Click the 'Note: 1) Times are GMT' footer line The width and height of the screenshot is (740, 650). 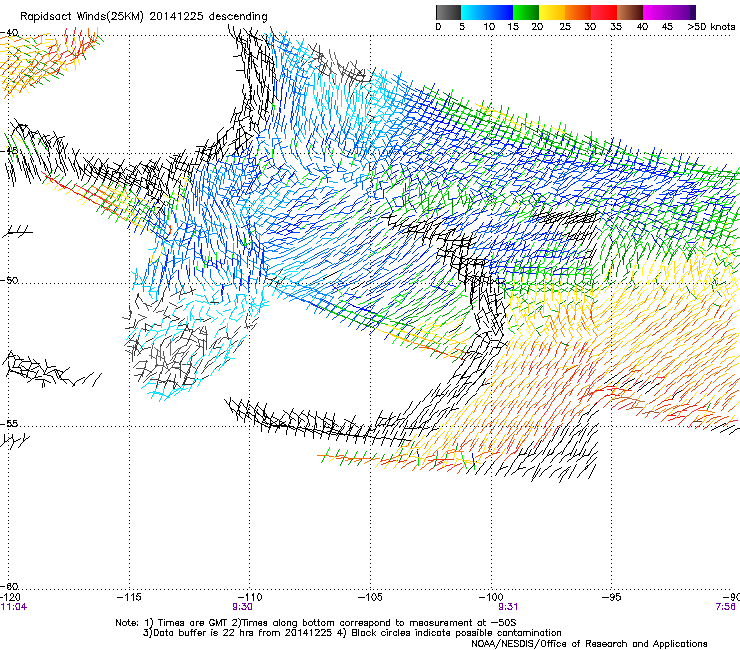[x=316, y=623]
